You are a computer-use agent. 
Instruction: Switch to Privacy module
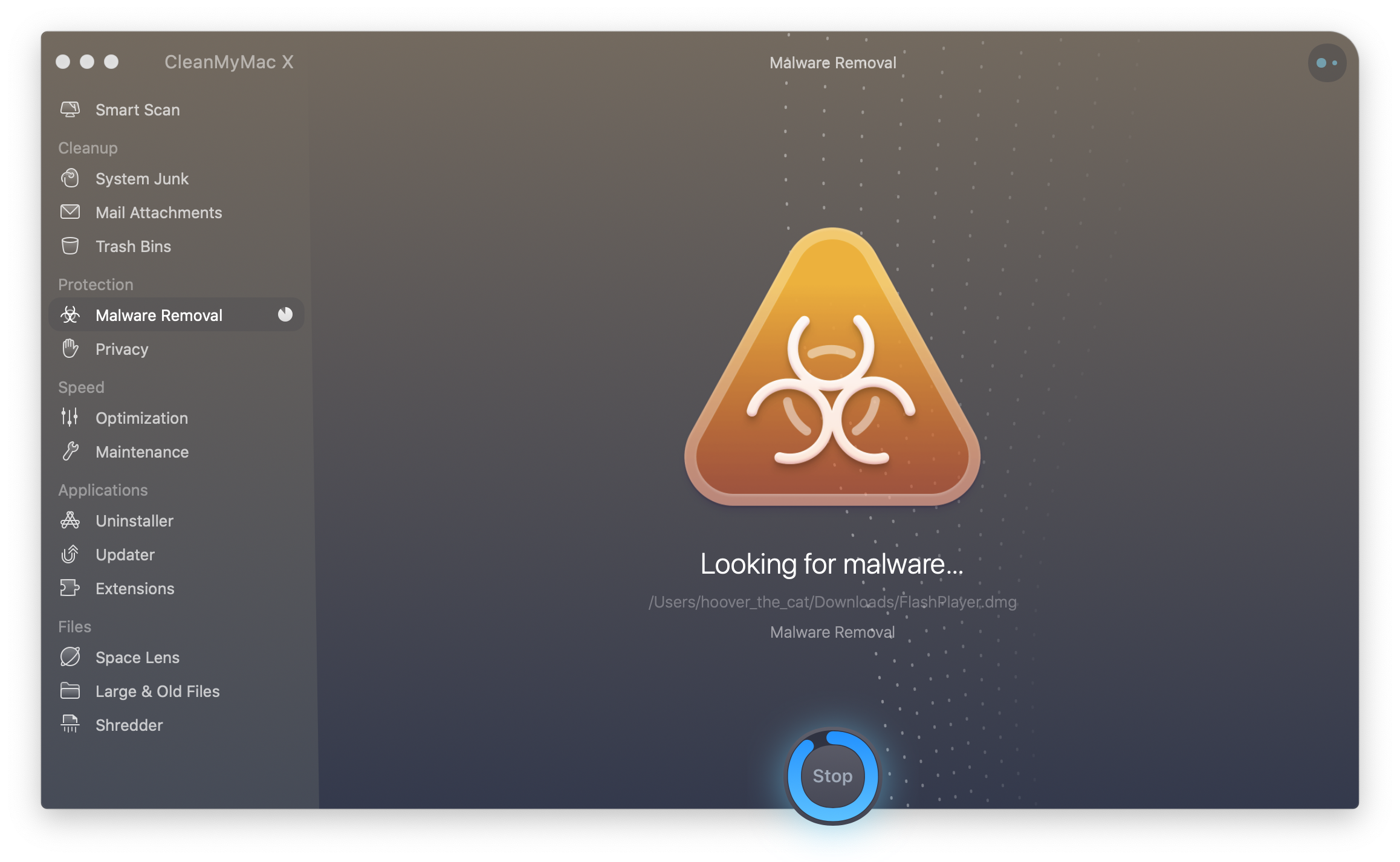point(177,349)
